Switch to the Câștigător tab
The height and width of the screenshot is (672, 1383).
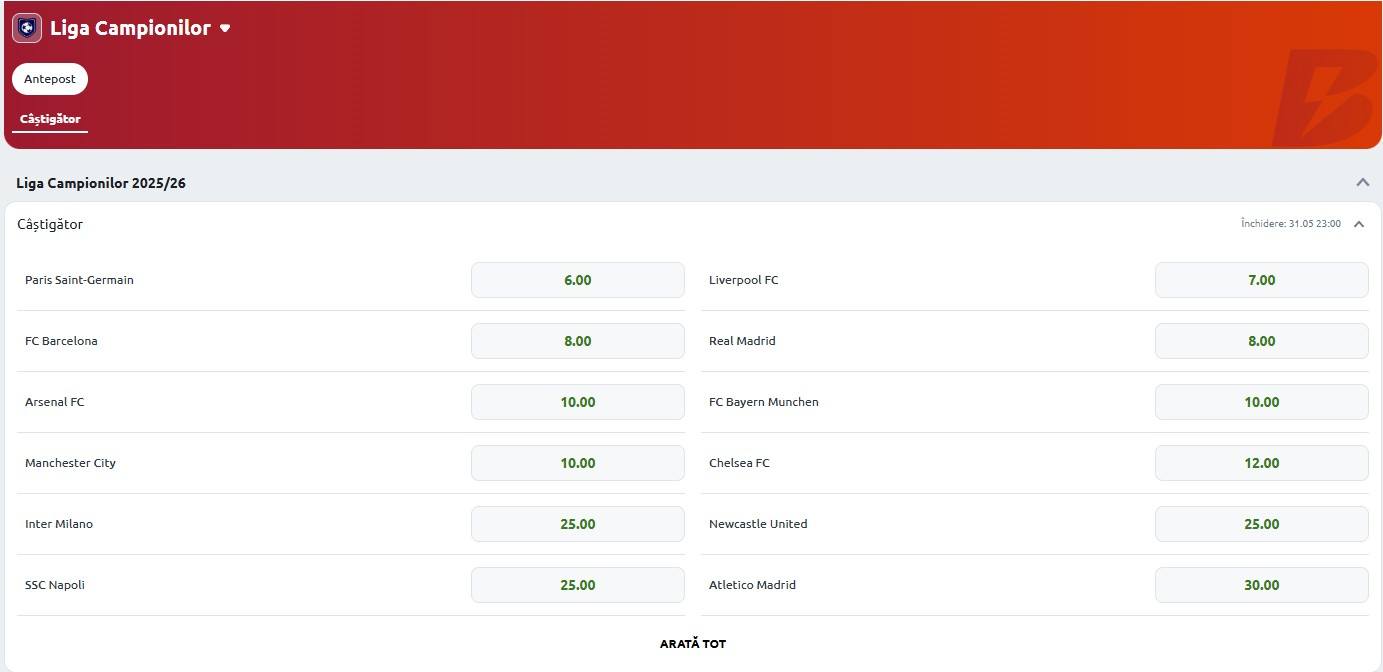point(50,119)
